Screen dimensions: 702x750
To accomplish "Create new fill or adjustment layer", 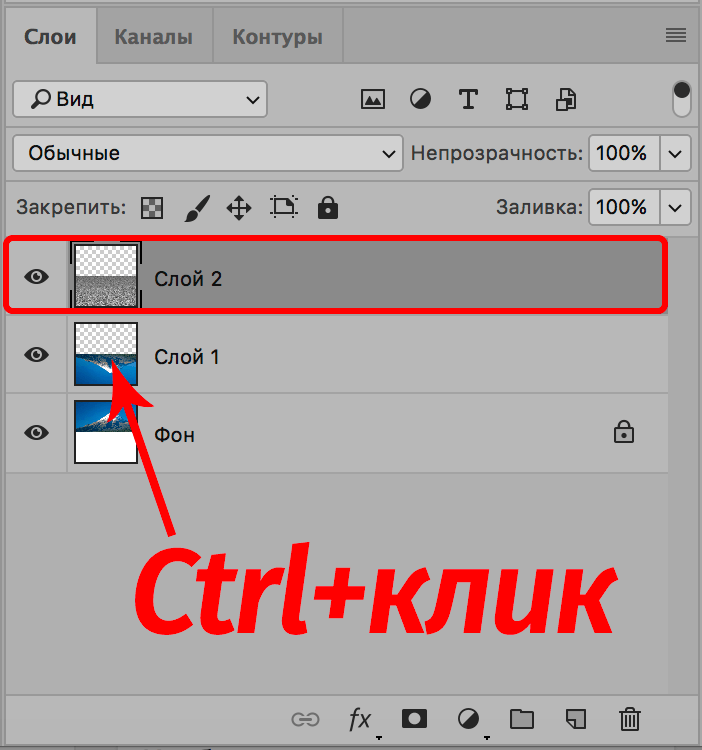I will tap(468, 719).
